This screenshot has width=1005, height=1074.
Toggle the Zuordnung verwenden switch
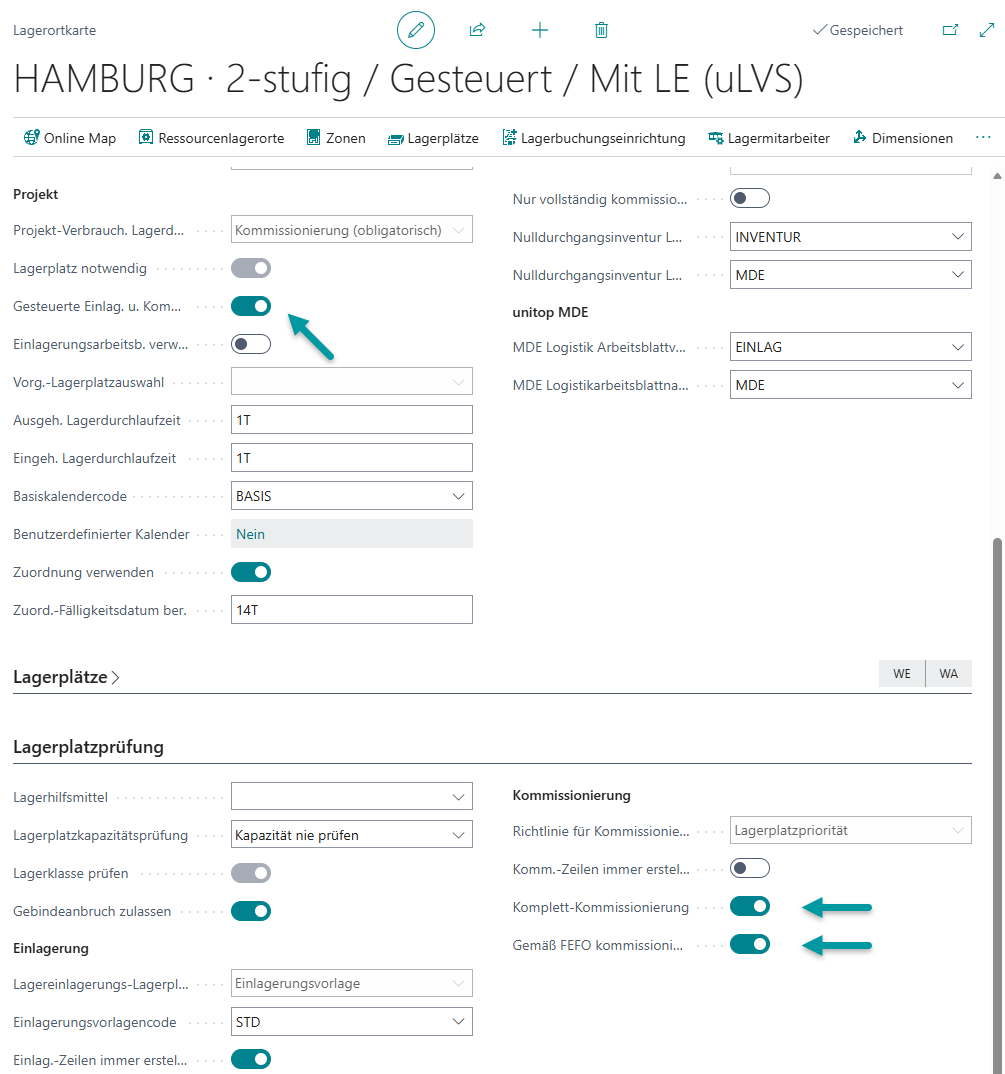(250, 572)
